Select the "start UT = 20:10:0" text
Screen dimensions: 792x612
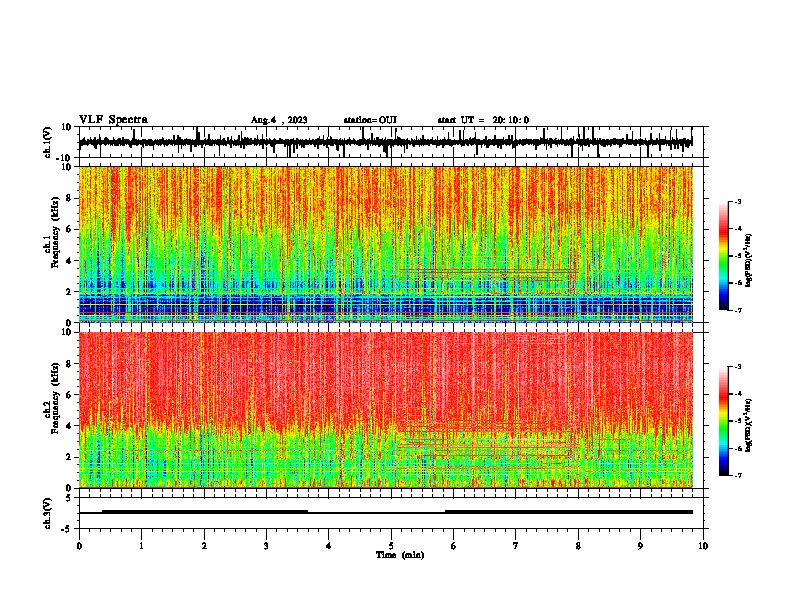tap(483, 120)
